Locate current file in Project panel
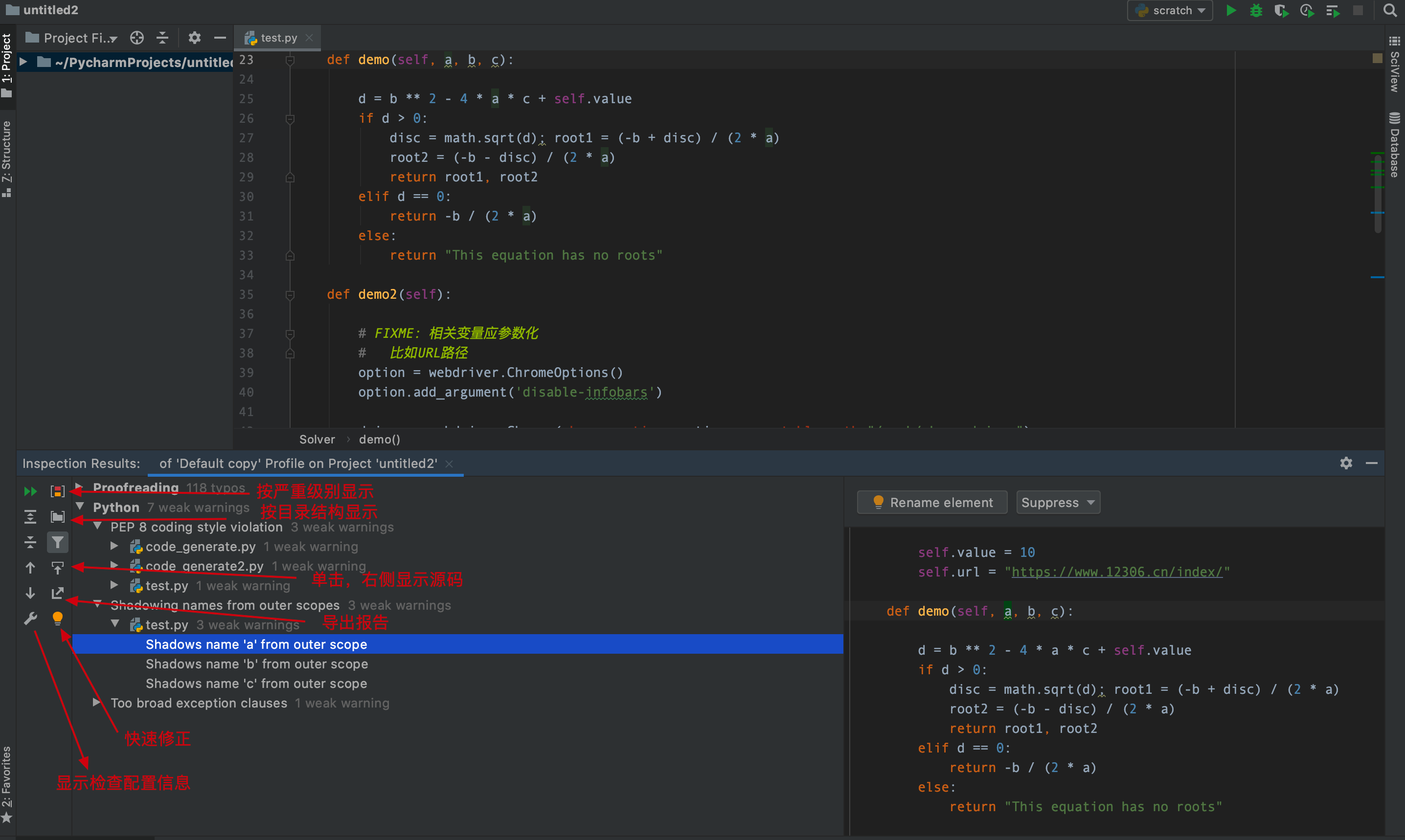Screen dimensions: 1405x840 [136, 37]
